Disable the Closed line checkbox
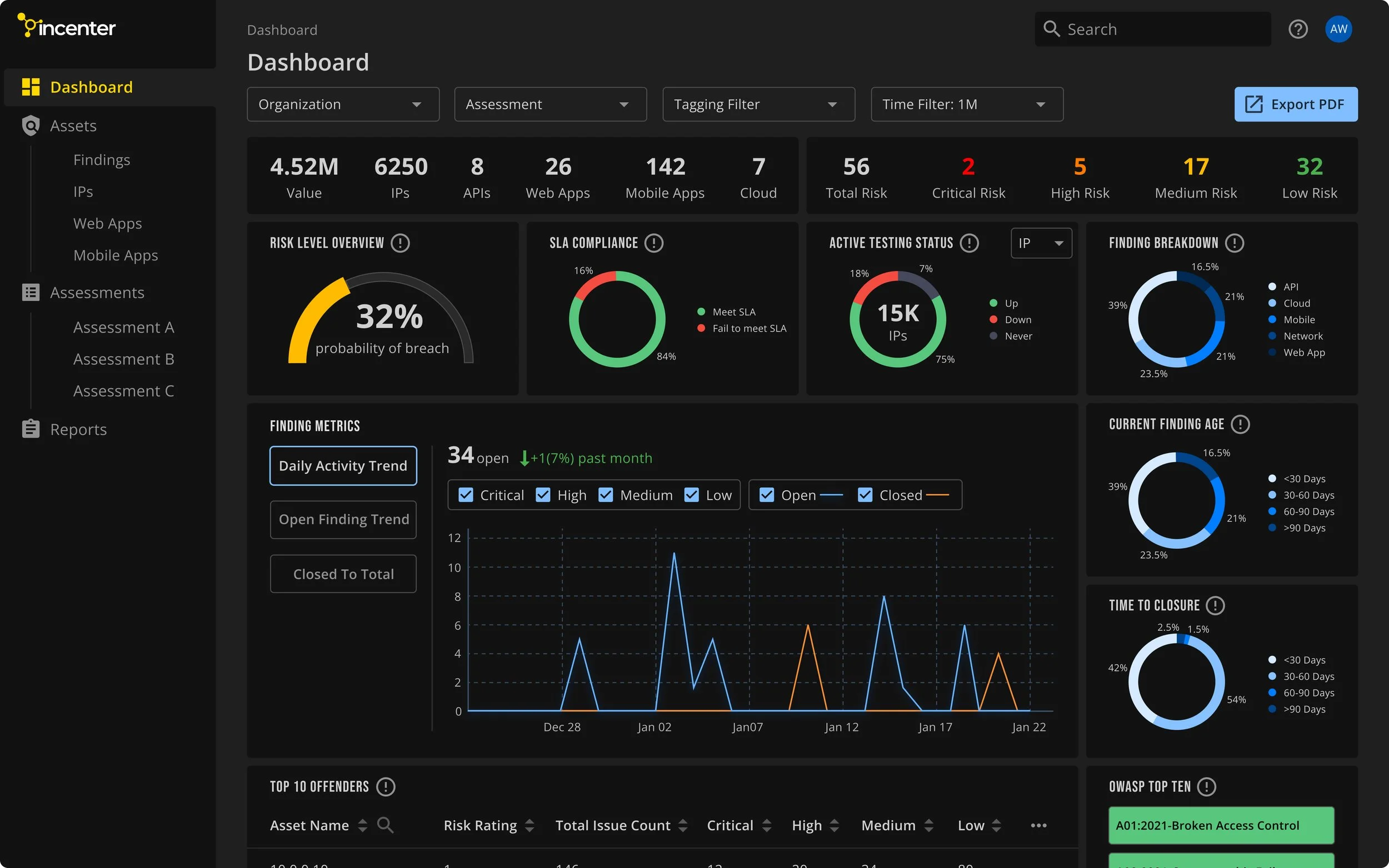Image resolution: width=1389 pixels, height=868 pixels. (865, 495)
